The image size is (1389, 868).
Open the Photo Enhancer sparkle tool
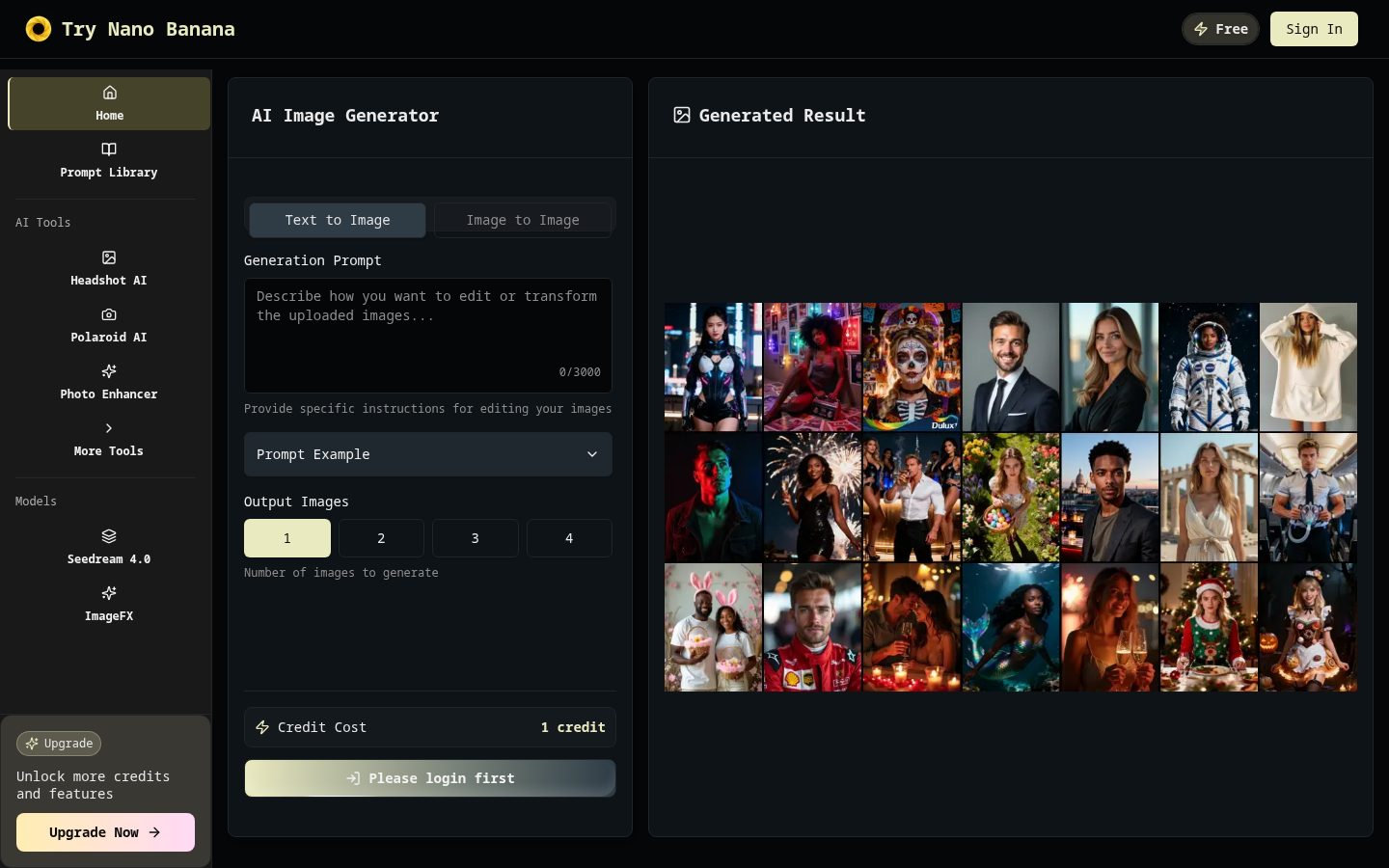(x=109, y=381)
